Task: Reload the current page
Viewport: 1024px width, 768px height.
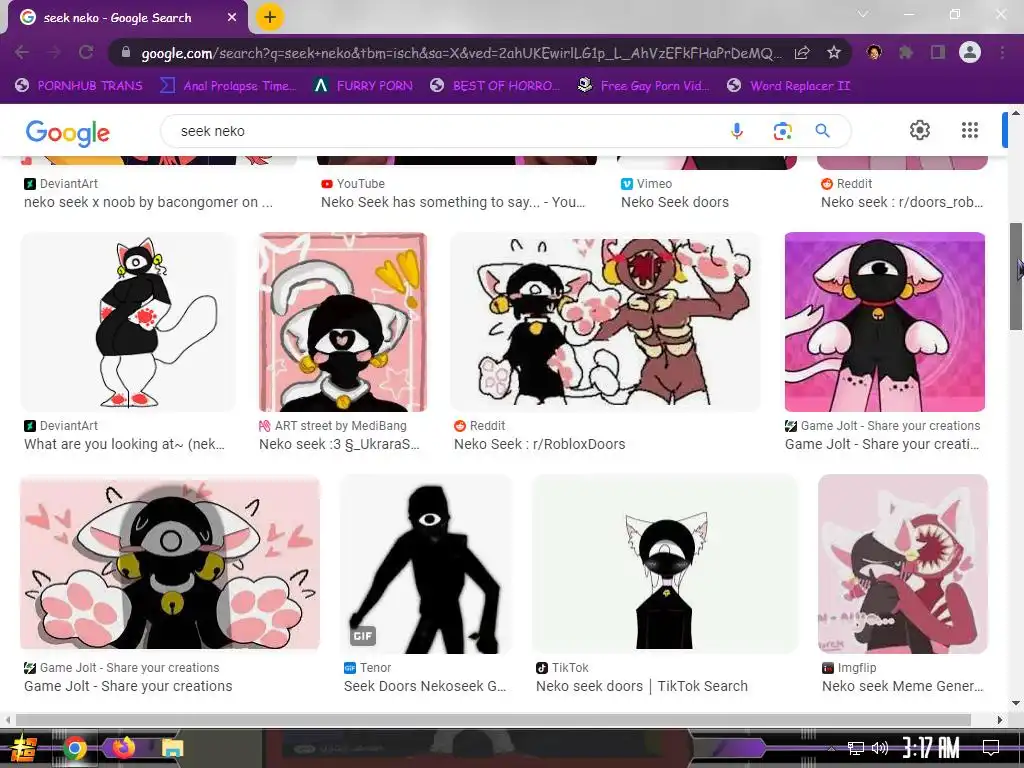Action: coord(86,52)
